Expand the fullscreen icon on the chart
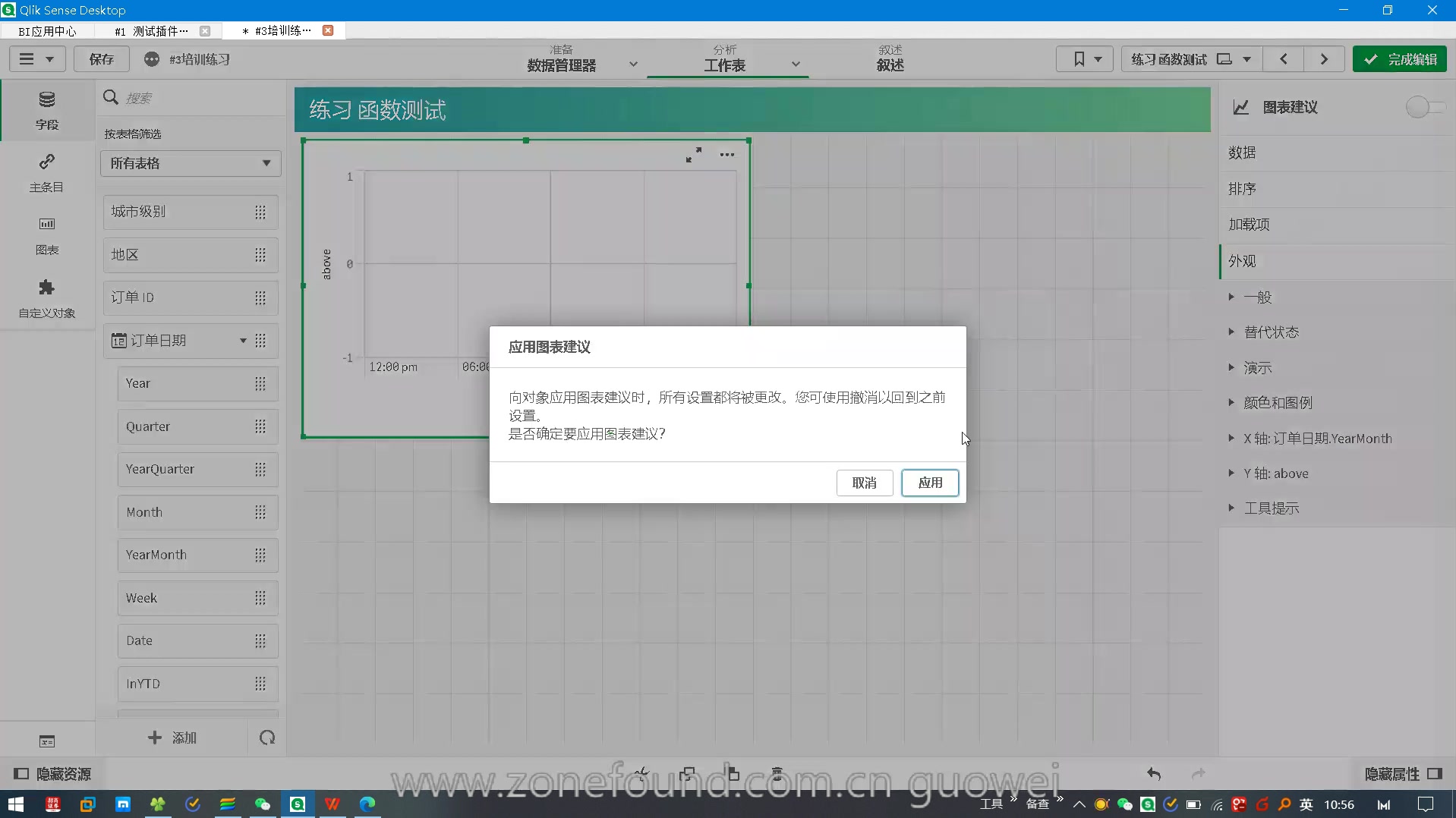This screenshot has width=1456, height=818. tap(693, 154)
